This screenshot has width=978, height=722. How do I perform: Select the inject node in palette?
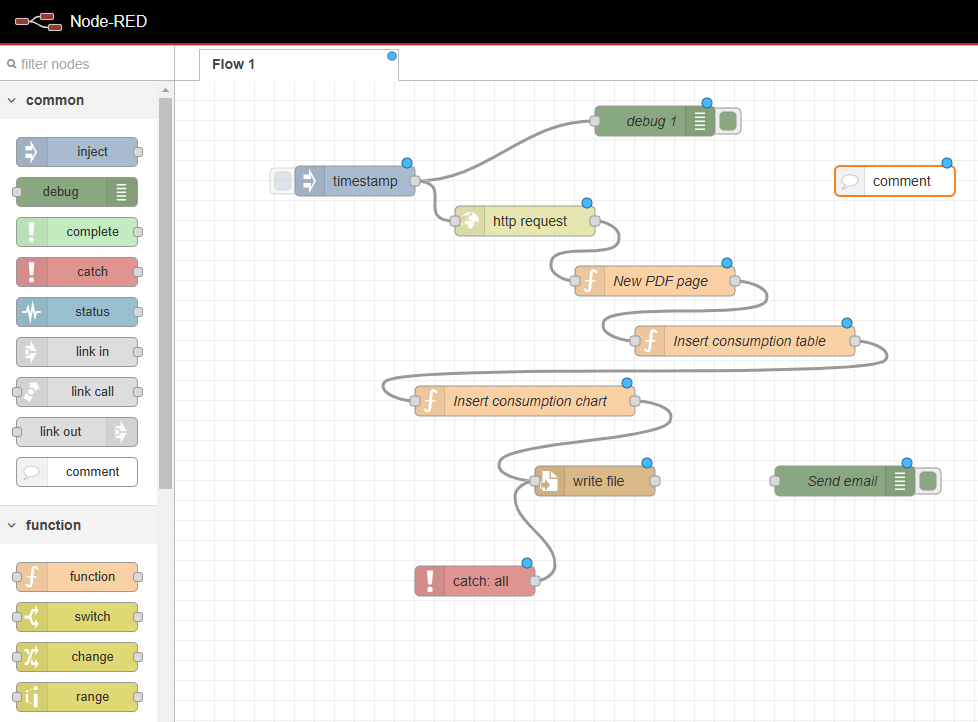point(77,152)
